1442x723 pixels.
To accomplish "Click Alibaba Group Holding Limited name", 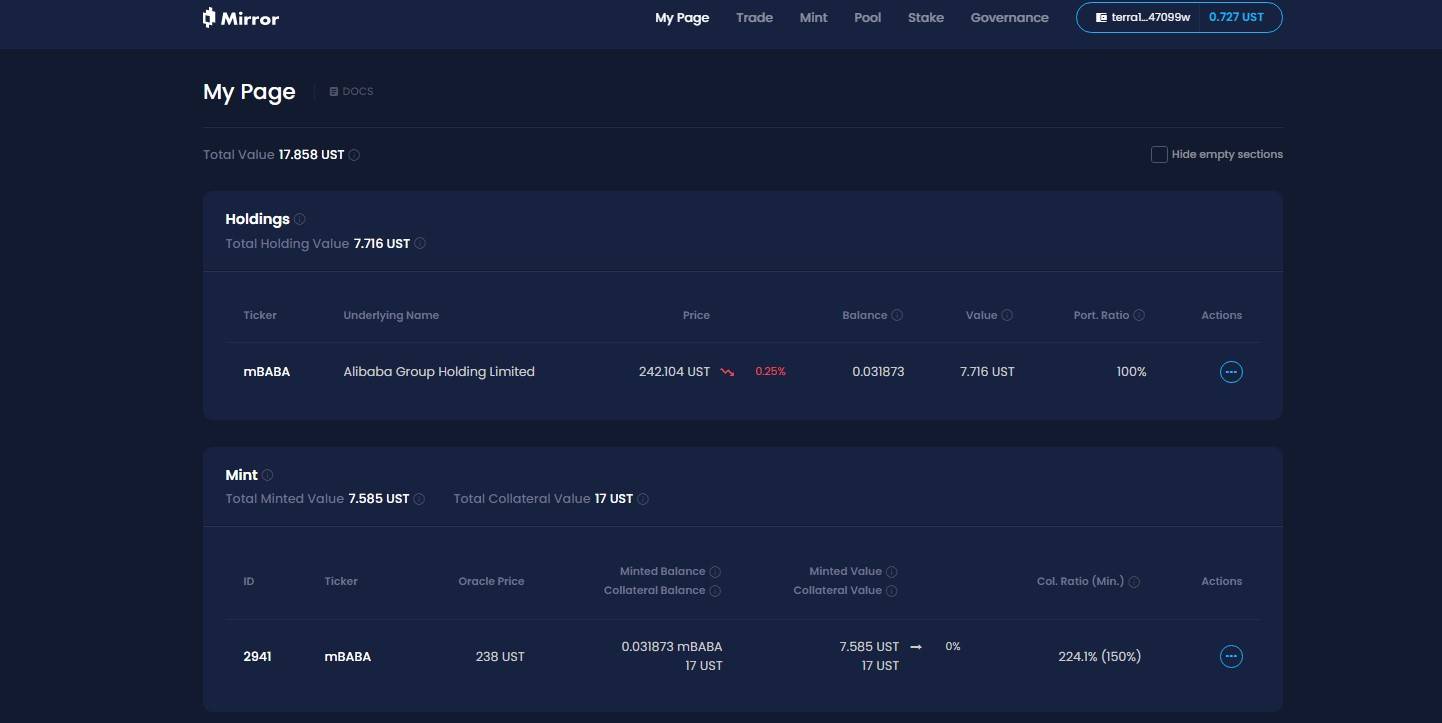I will point(439,372).
